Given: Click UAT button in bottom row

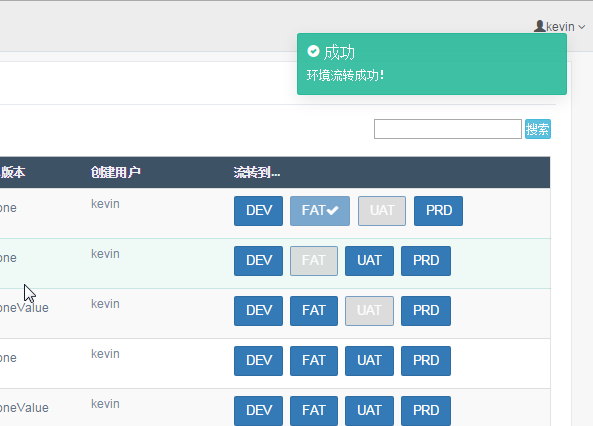Looking at the screenshot, I should click(x=369, y=410).
